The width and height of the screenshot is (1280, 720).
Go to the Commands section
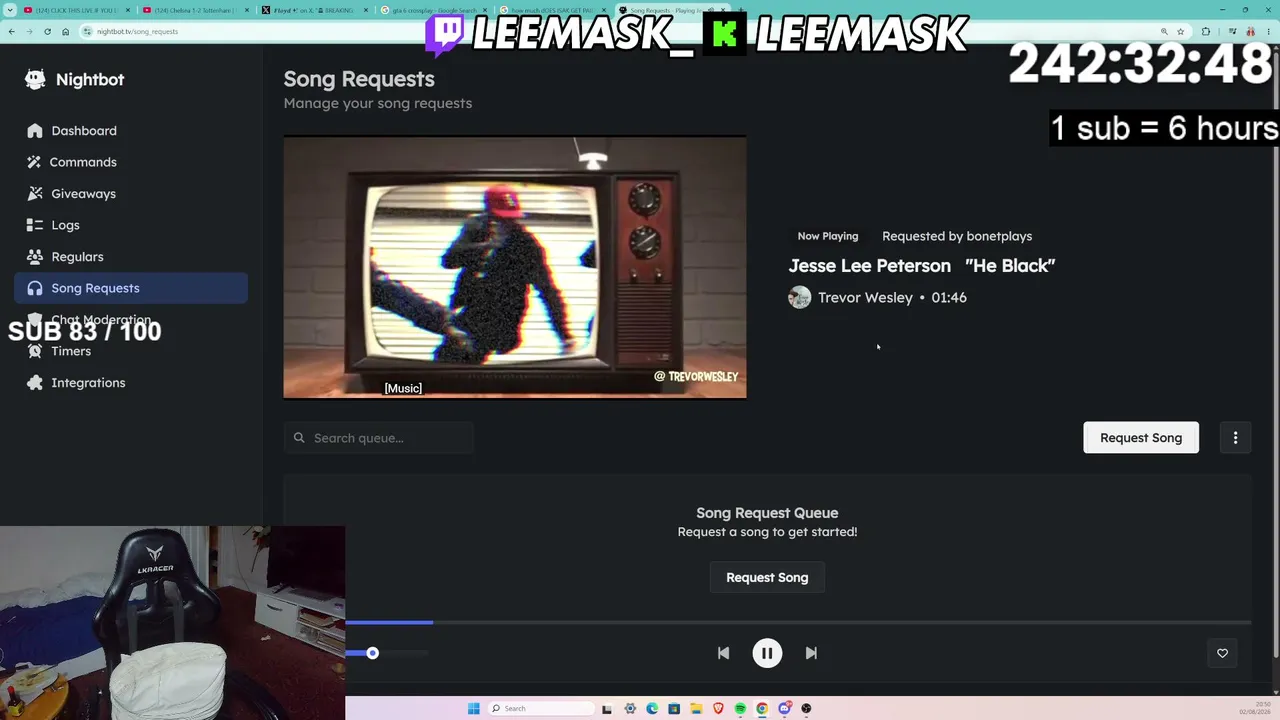(x=131, y=162)
